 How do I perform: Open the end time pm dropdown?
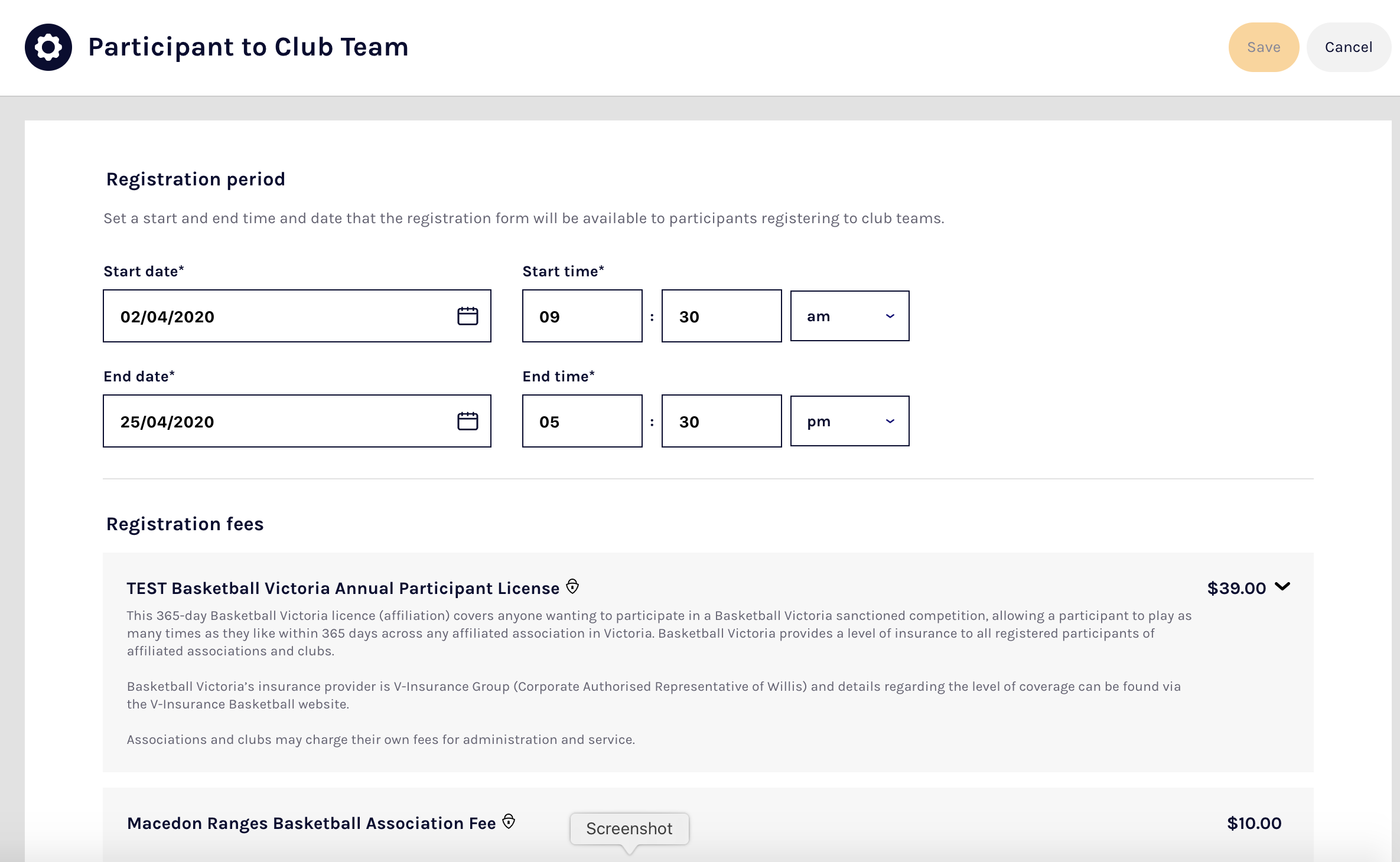pos(849,421)
